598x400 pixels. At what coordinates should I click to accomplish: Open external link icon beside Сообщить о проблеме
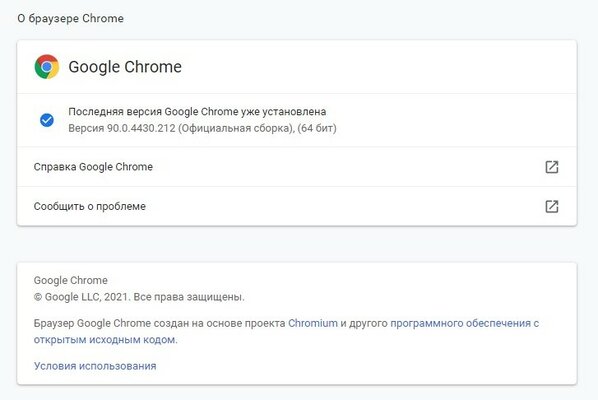tap(551, 206)
